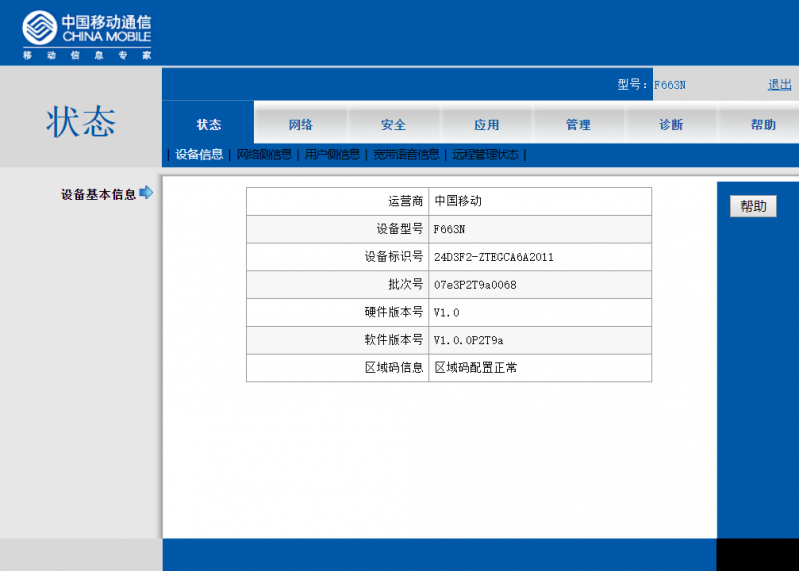Click the 批次号 row label
799x571 pixels.
(x=406, y=284)
